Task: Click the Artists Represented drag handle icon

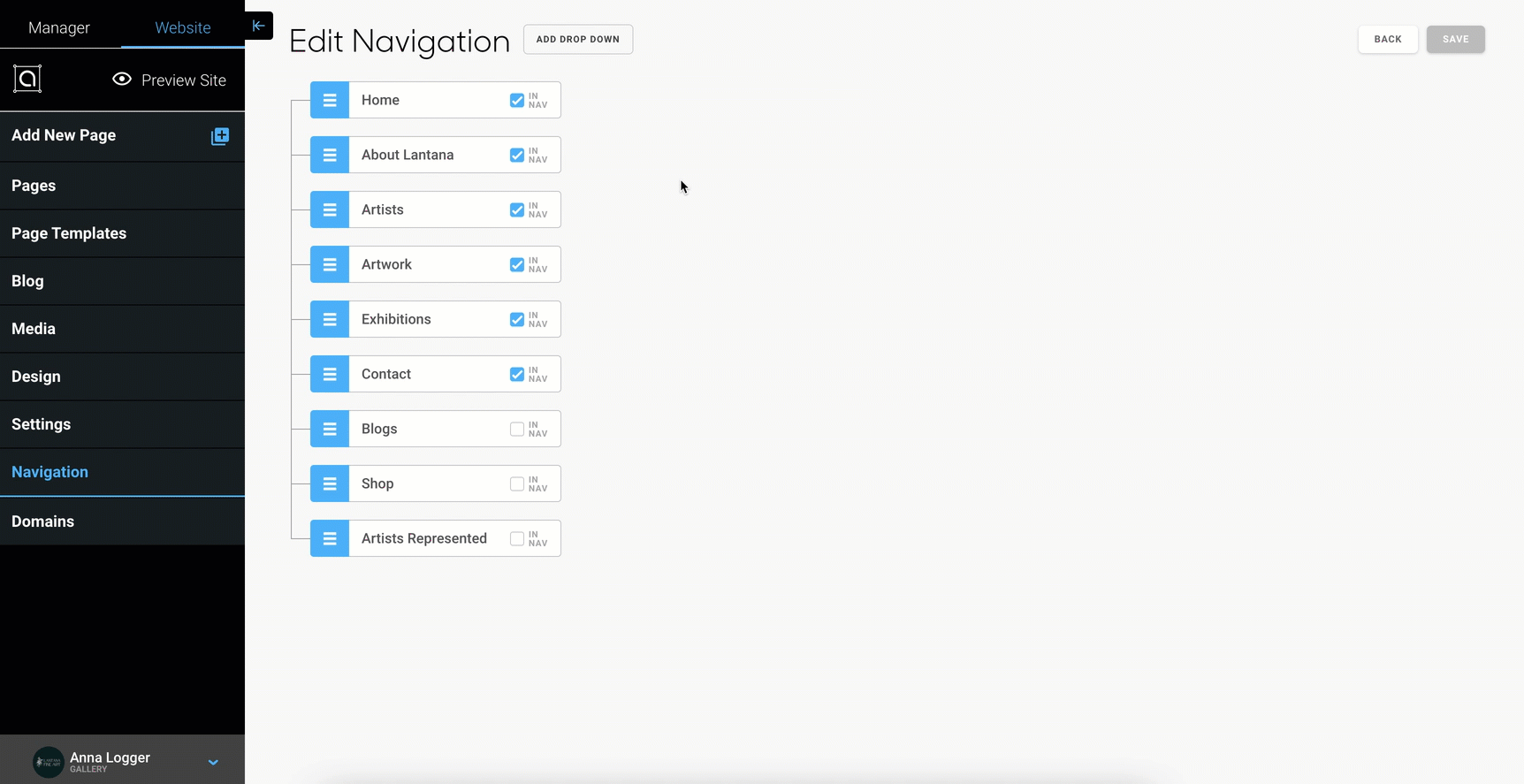Action: pyautogui.click(x=330, y=538)
